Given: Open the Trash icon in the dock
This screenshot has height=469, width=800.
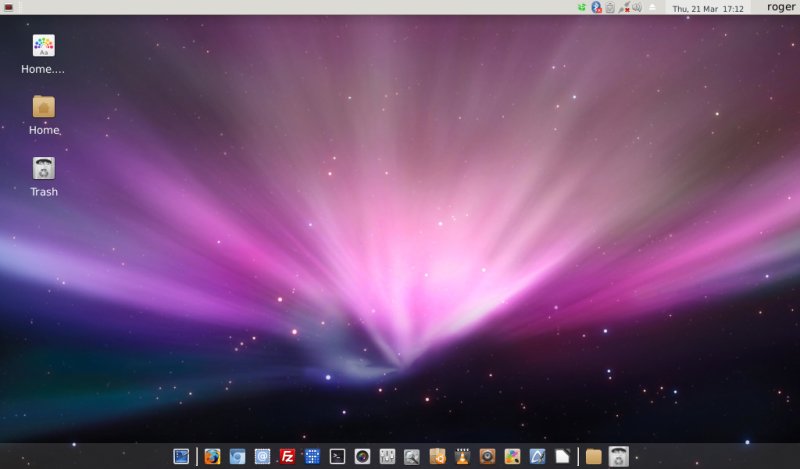Looking at the screenshot, I should pos(618,456).
